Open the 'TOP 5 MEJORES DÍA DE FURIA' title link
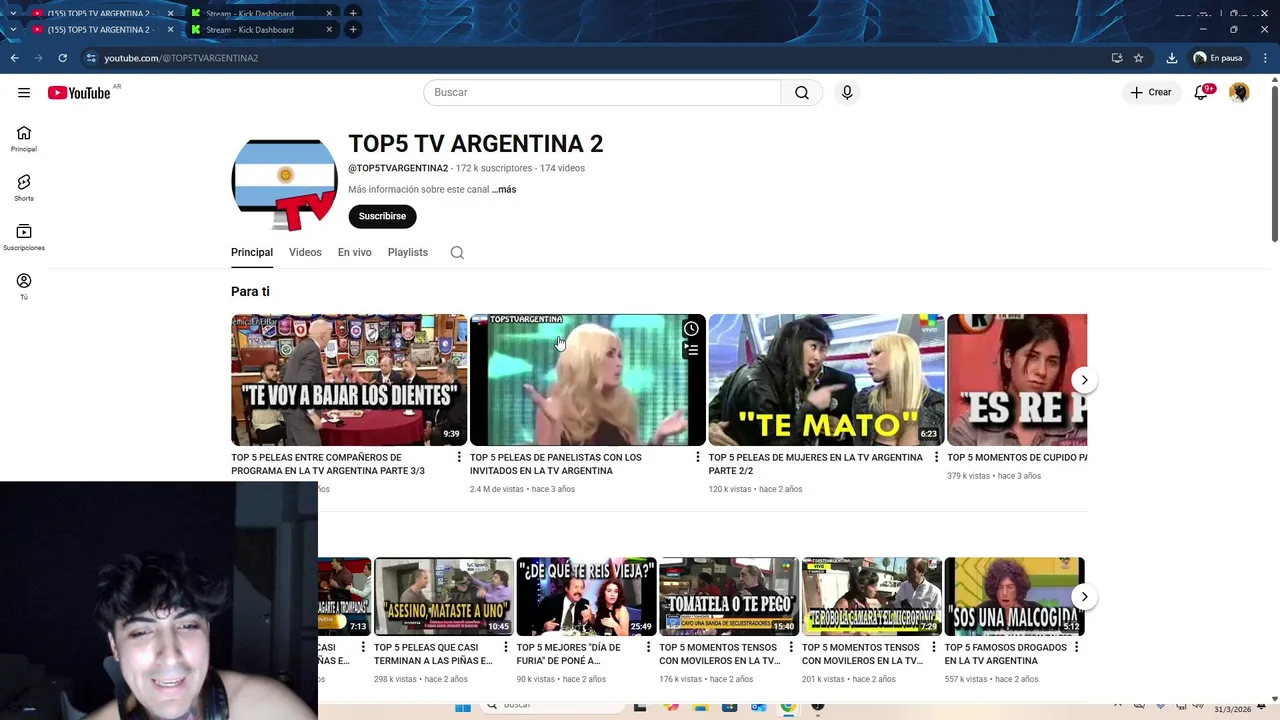This screenshot has width=1280, height=720. pyautogui.click(x=568, y=654)
